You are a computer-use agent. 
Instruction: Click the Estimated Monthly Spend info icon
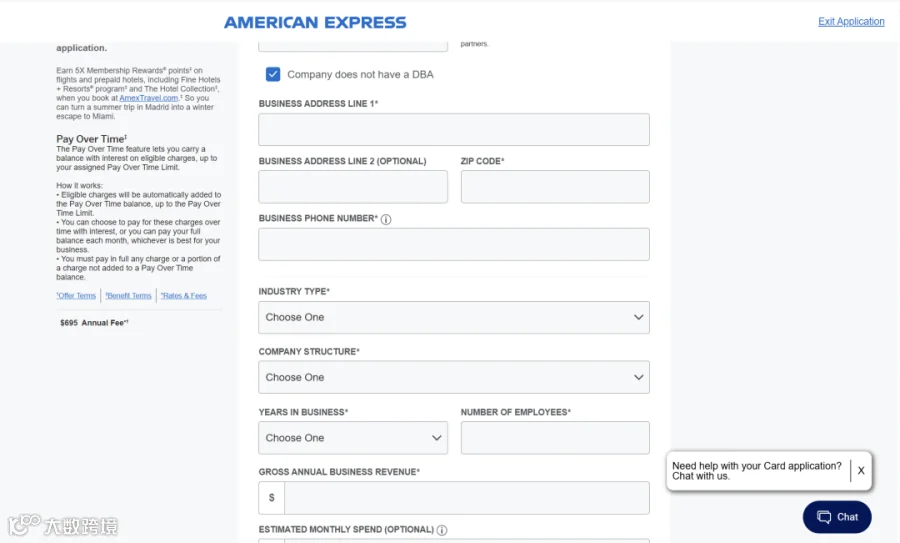[x=441, y=530]
